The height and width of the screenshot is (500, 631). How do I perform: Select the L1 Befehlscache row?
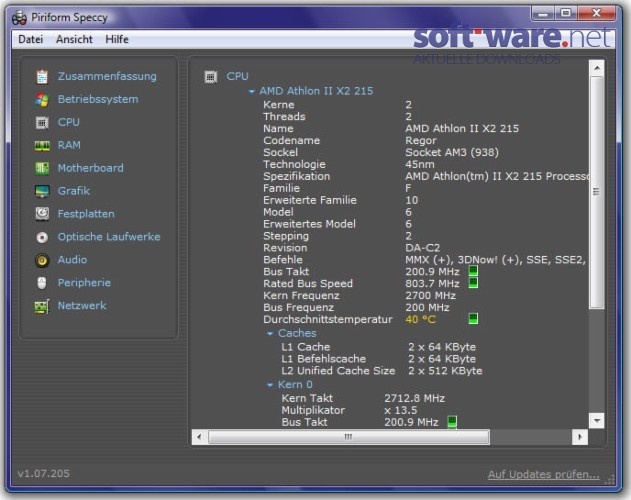(x=378, y=359)
